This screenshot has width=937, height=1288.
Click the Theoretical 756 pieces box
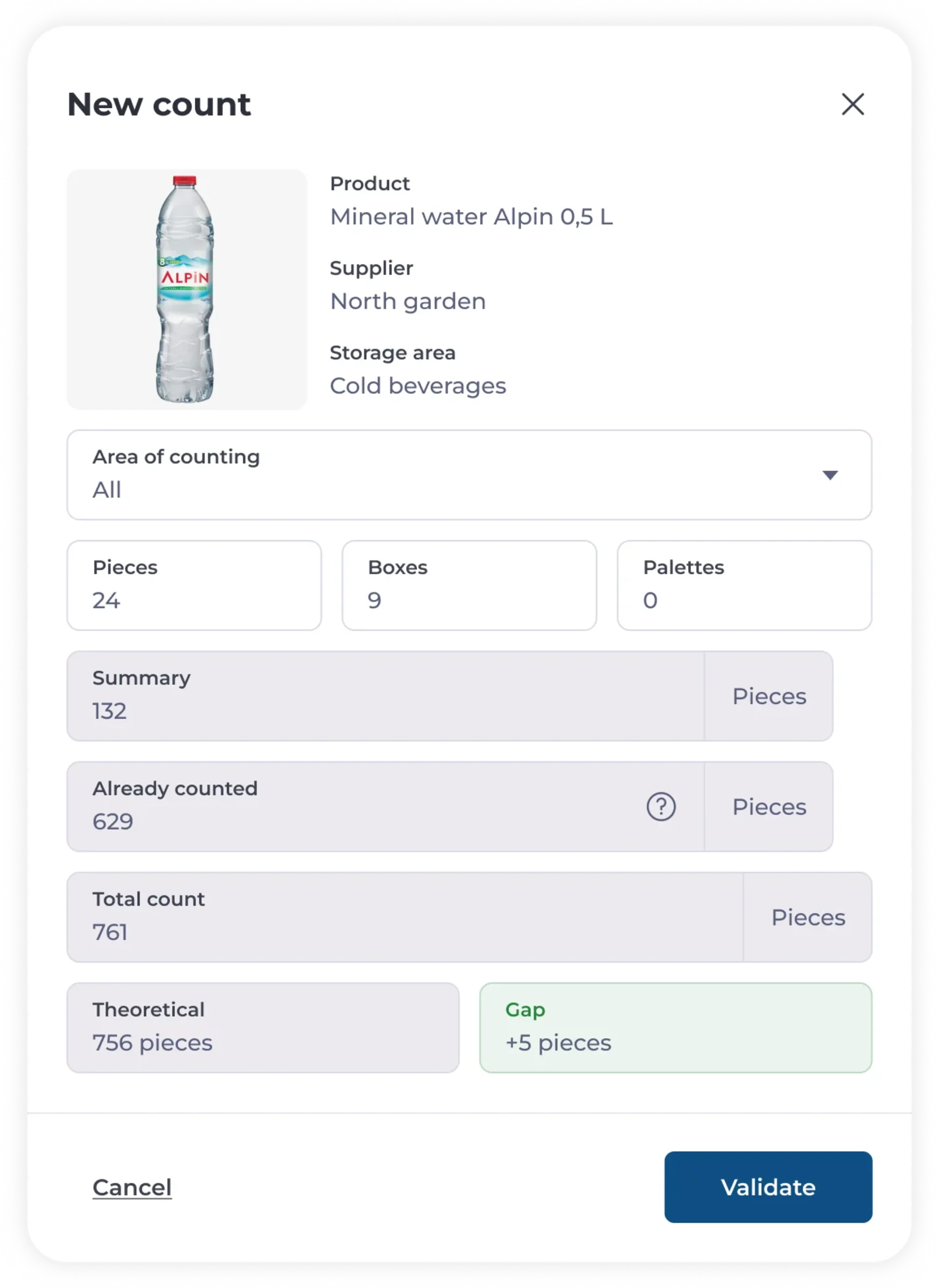[x=263, y=1028]
